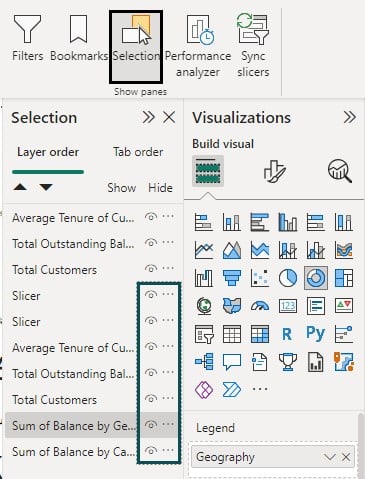Pick the Waterfall chart visual

(x=204, y=278)
